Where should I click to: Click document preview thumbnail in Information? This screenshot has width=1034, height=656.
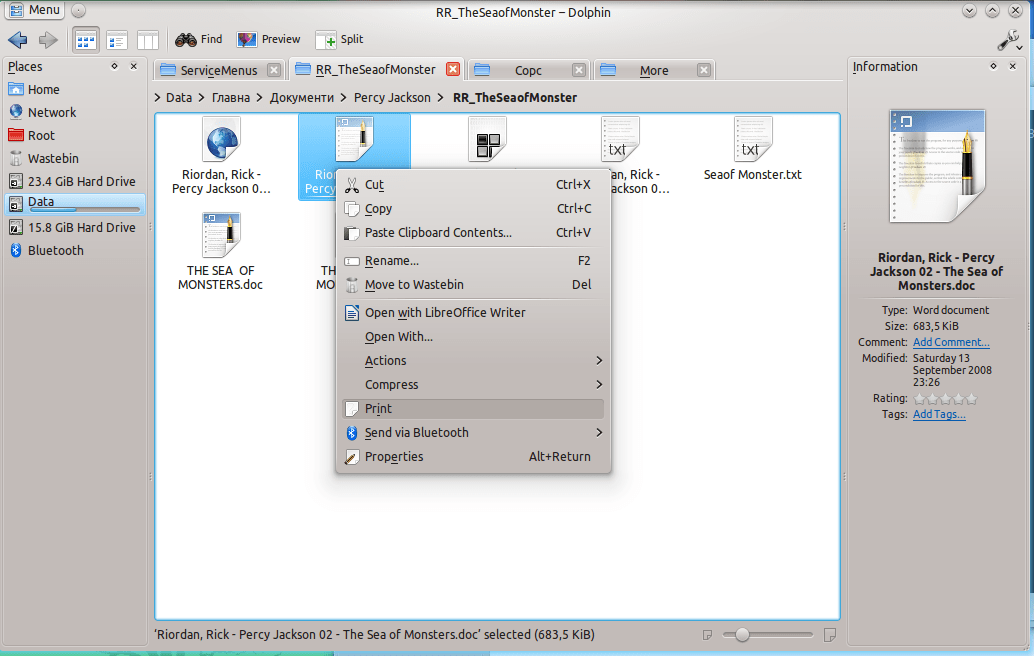coord(937,166)
